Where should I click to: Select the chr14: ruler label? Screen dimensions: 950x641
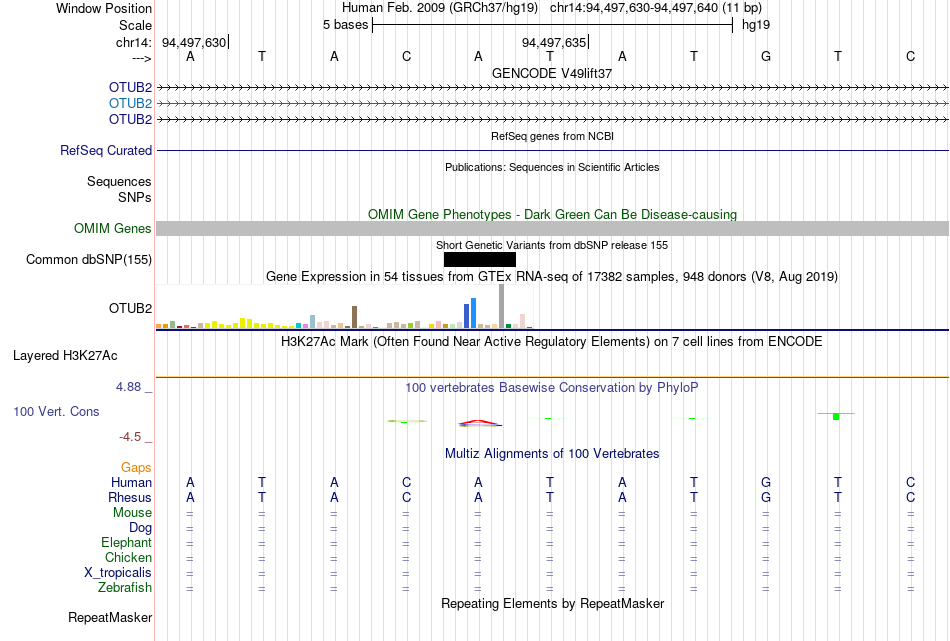[133, 42]
